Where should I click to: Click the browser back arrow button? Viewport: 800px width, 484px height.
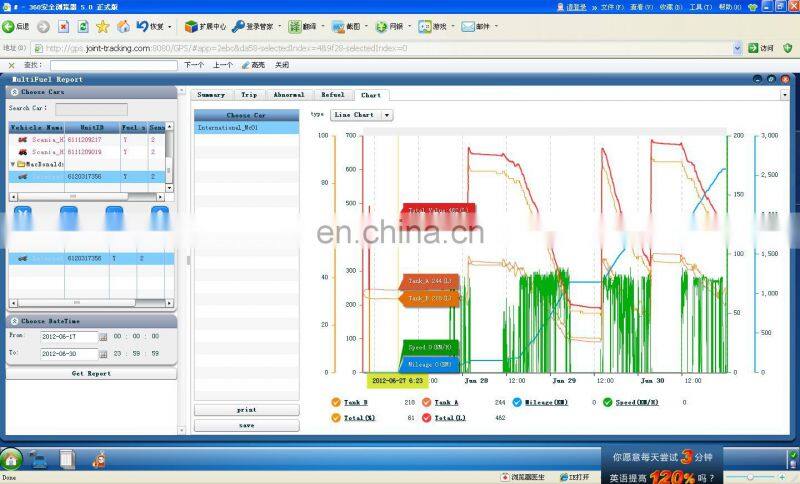click(9, 26)
